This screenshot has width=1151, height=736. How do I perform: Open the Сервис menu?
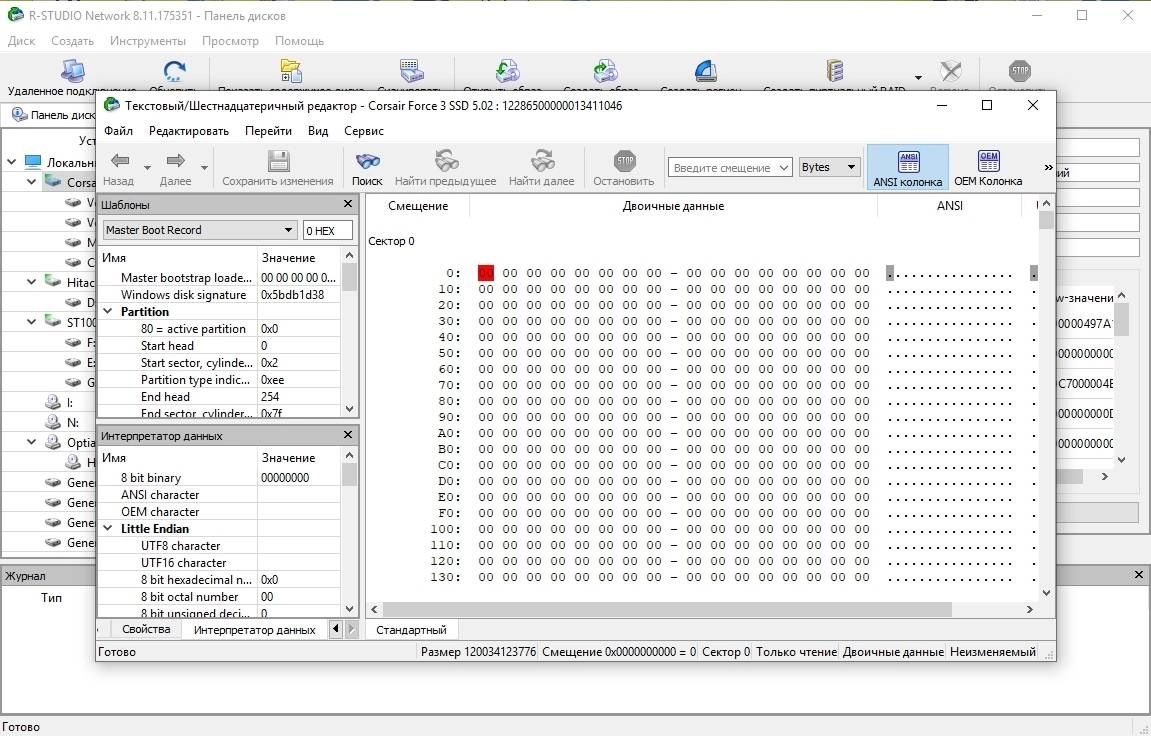[x=364, y=131]
